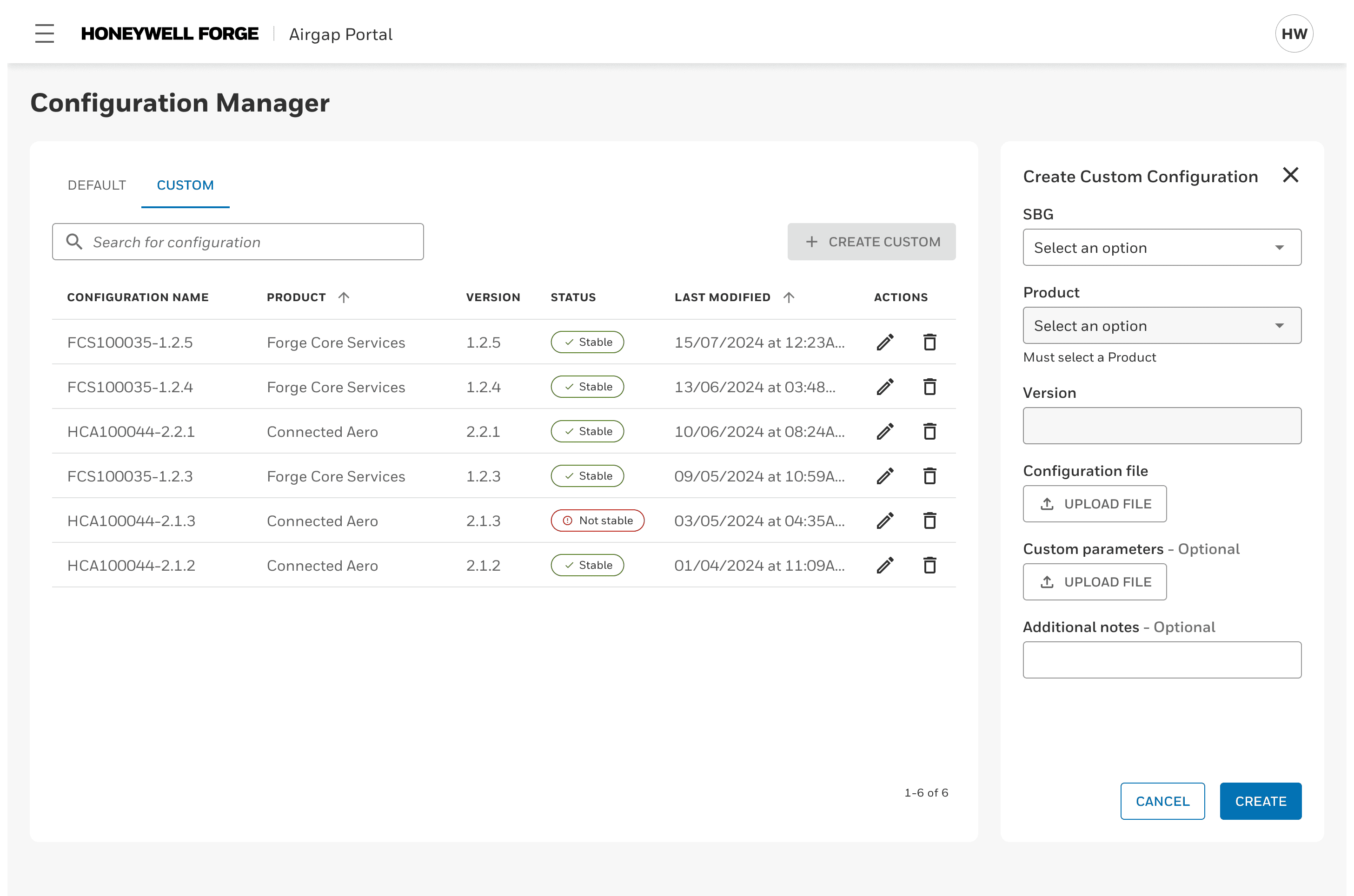Select the CUSTOM tab
Viewport: 1354px width, 896px height.
tap(185, 185)
